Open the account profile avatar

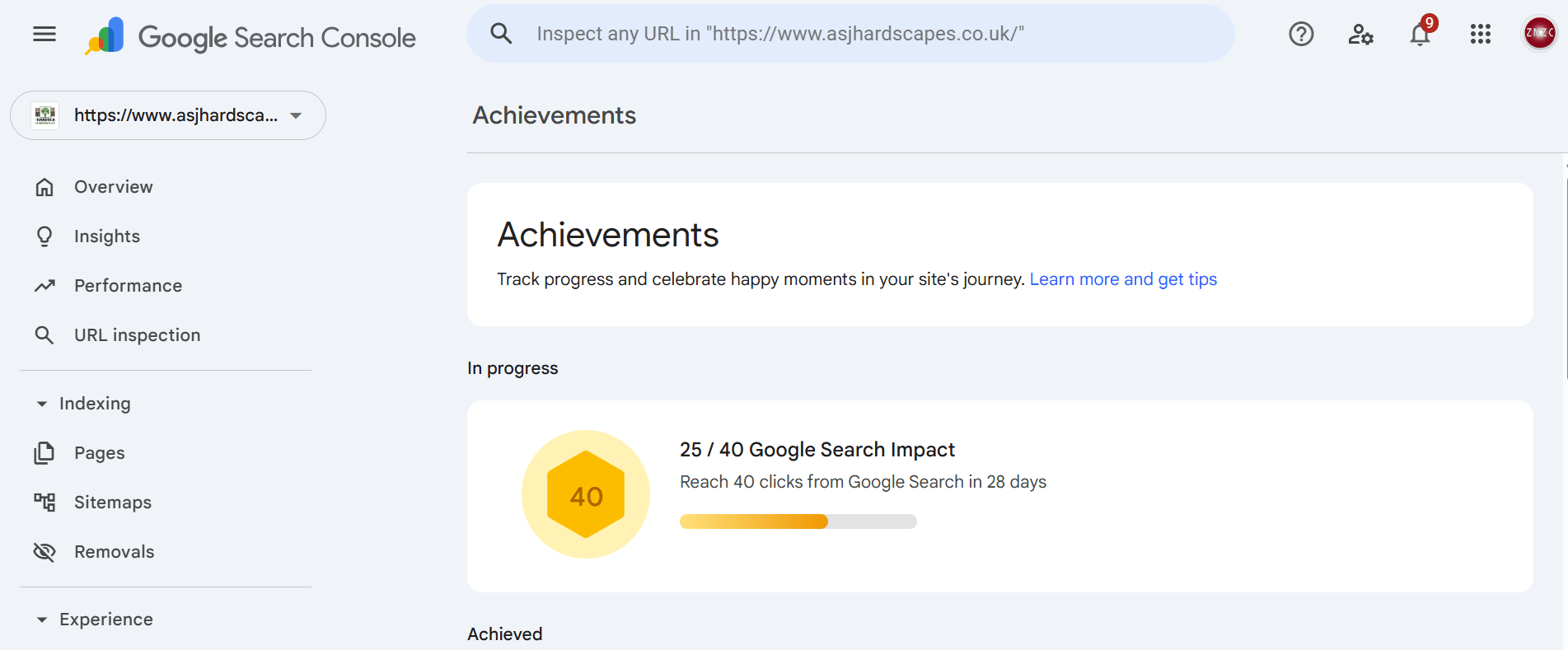pos(1538,34)
